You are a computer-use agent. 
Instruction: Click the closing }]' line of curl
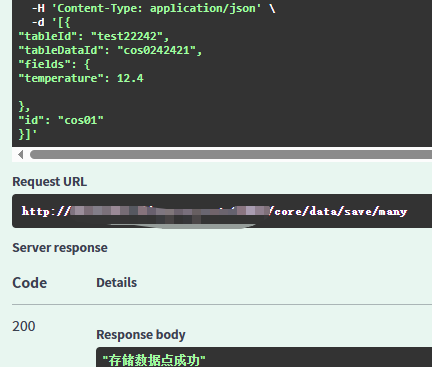point(28,134)
